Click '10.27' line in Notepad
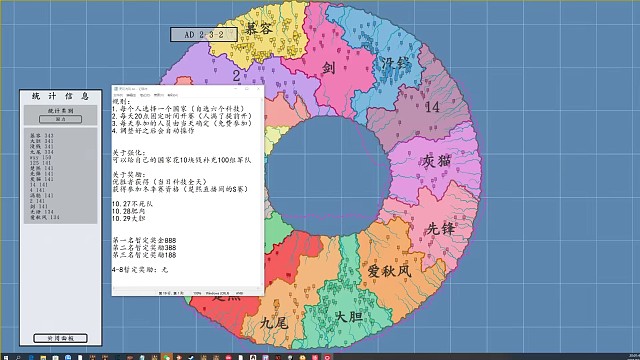 click(x=132, y=204)
